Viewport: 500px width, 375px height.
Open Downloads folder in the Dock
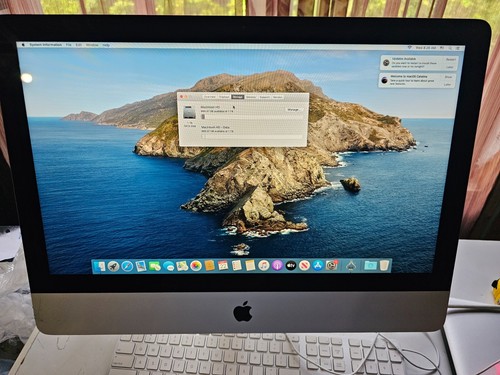tap(370, 266)
